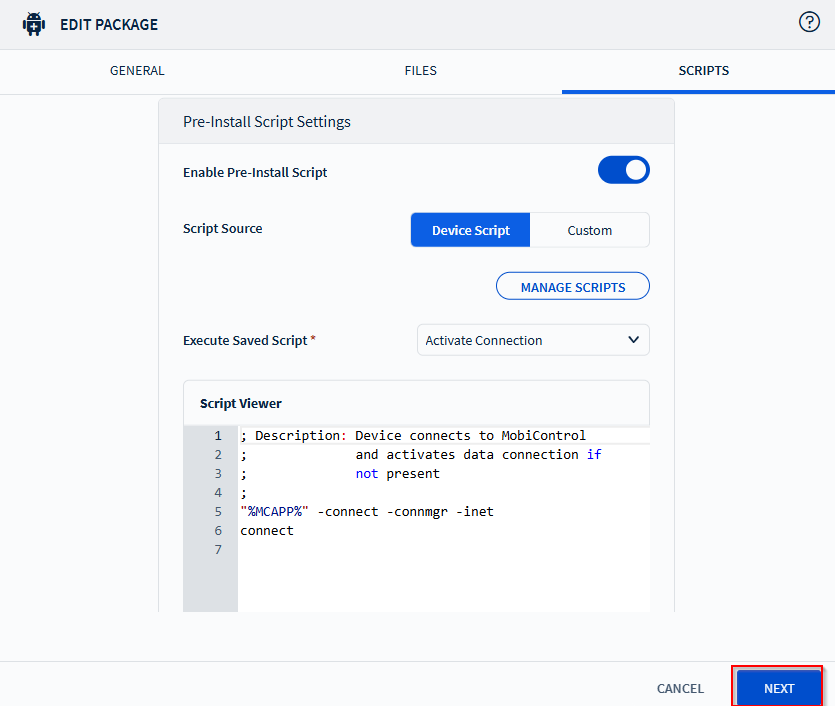Switch to the General tab
Viewport: 835px width, 706px height.
click(x=137, y=71)
